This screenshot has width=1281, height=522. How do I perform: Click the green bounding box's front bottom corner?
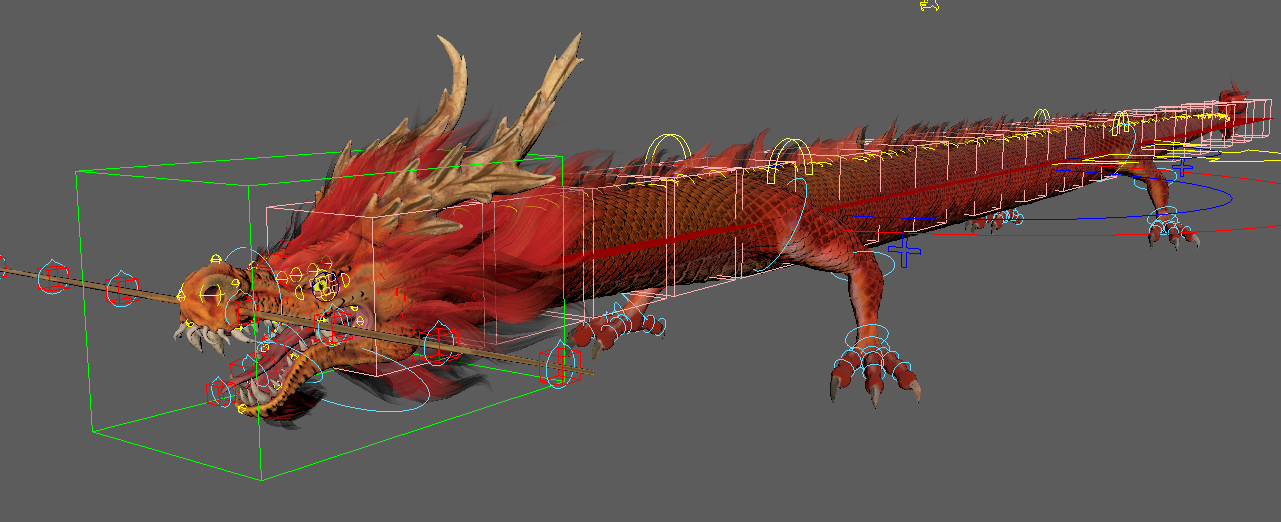tap(262, 480)
